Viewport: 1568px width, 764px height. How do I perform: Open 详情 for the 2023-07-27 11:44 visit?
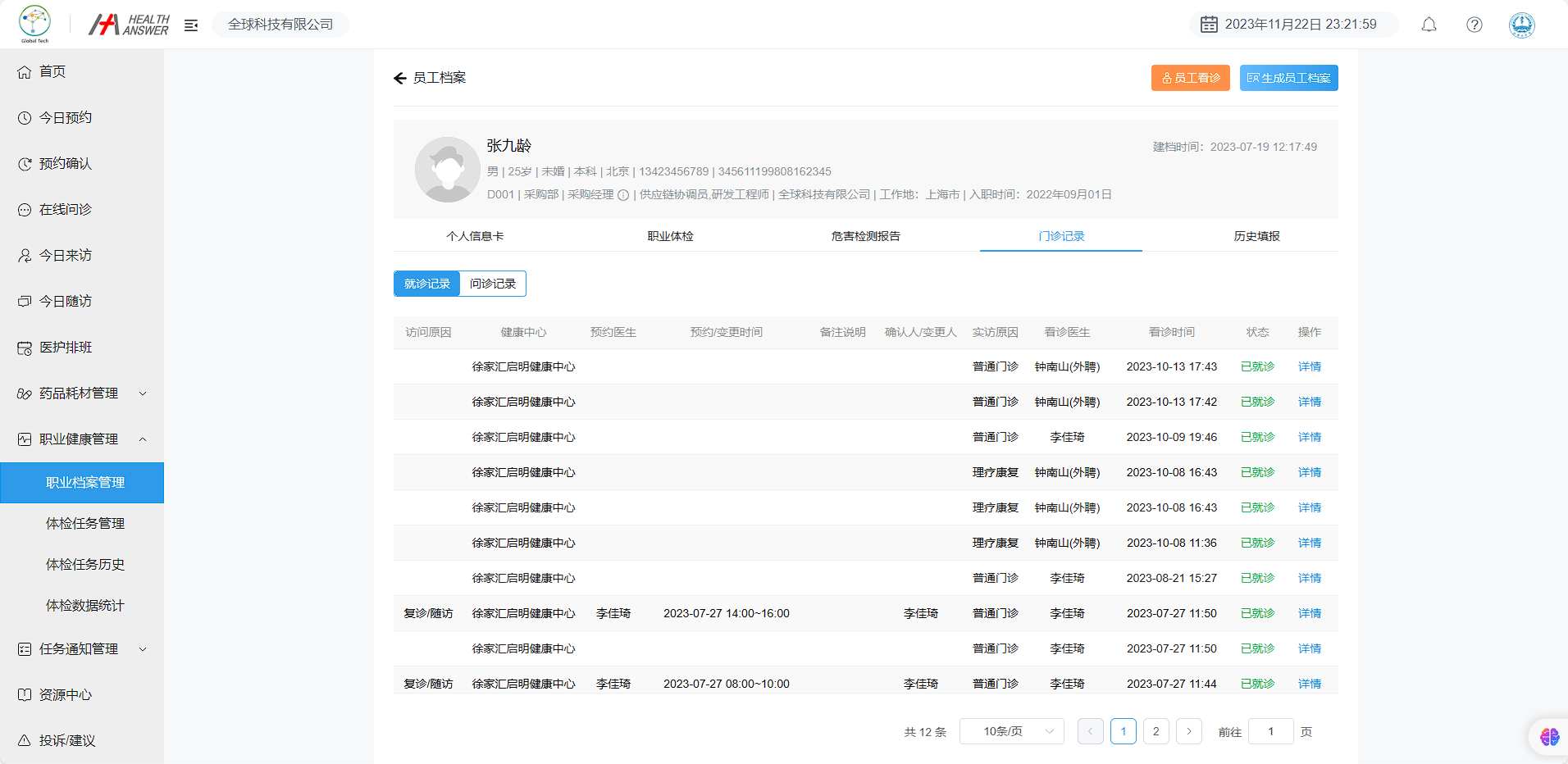pos(1309,684)
